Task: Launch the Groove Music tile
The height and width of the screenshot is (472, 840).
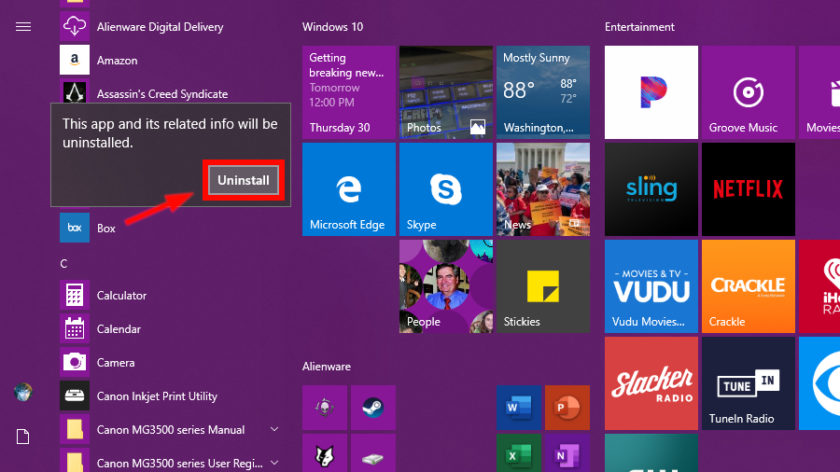Action: [748, 92]
